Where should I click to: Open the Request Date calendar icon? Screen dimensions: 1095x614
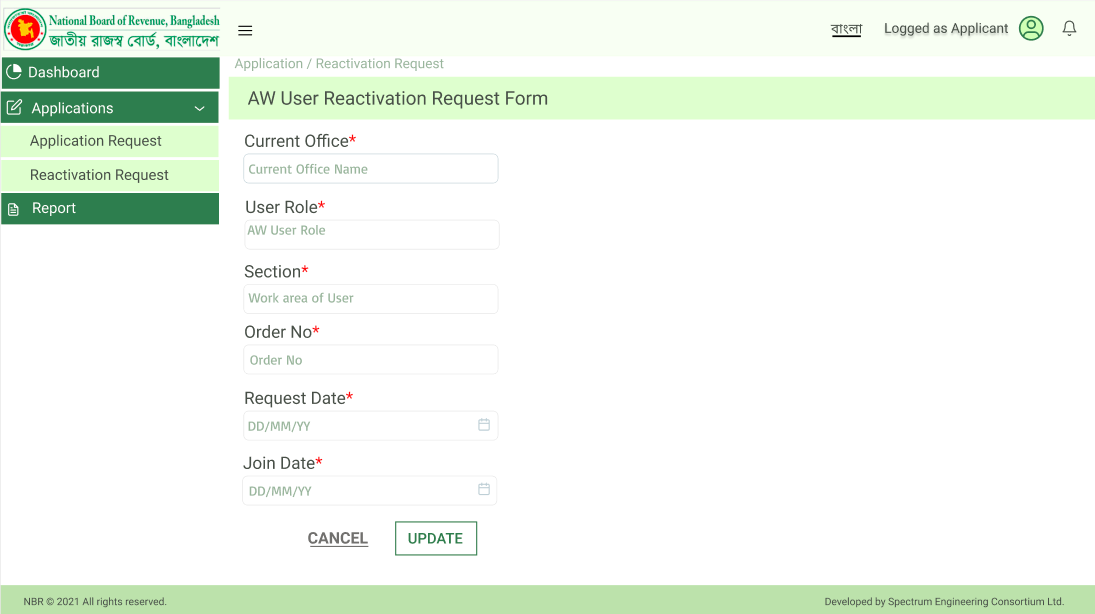click(x=484, y=425)
